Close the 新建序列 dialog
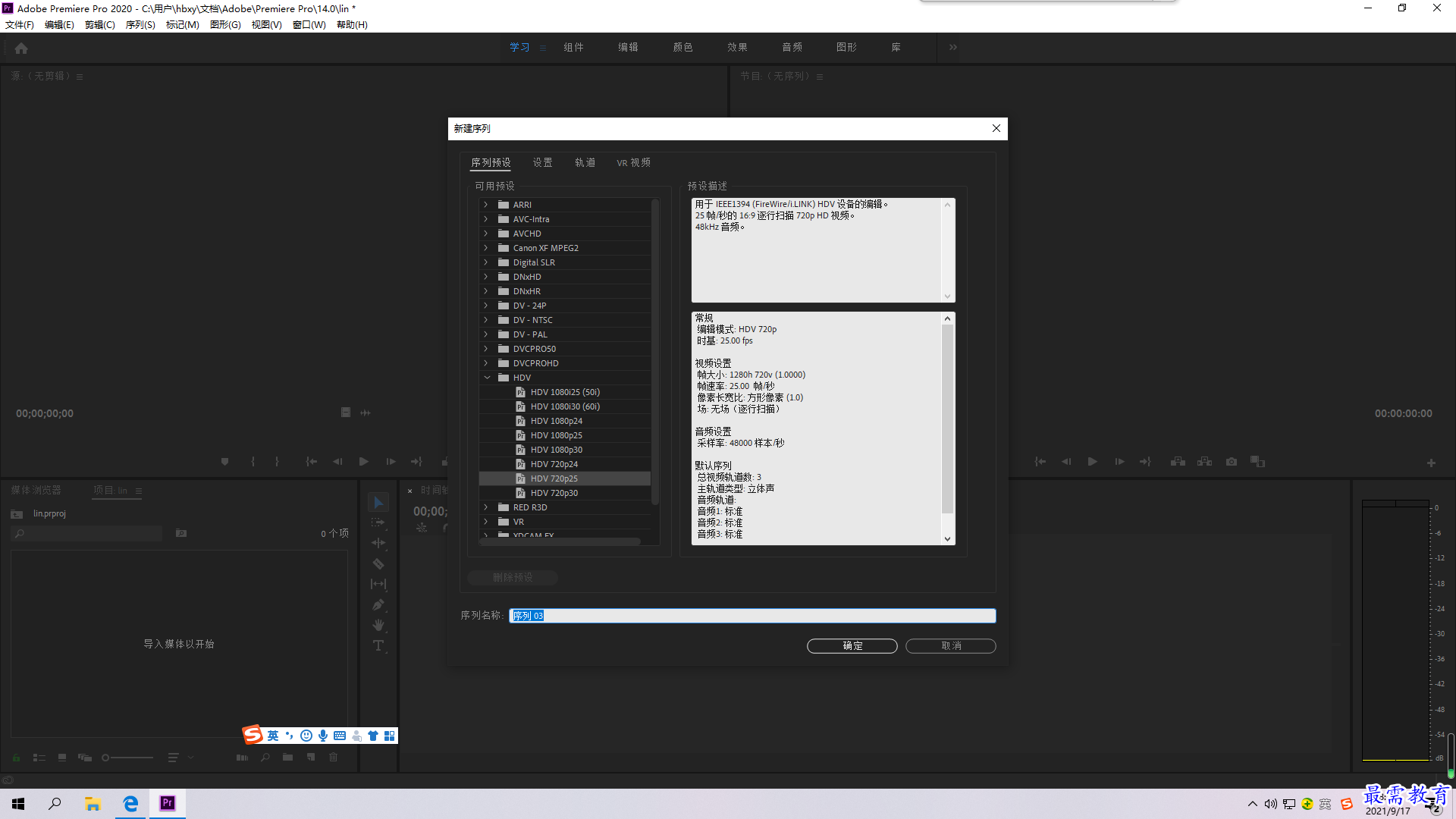Screen dimensions: 1456x819 [996, 128]
